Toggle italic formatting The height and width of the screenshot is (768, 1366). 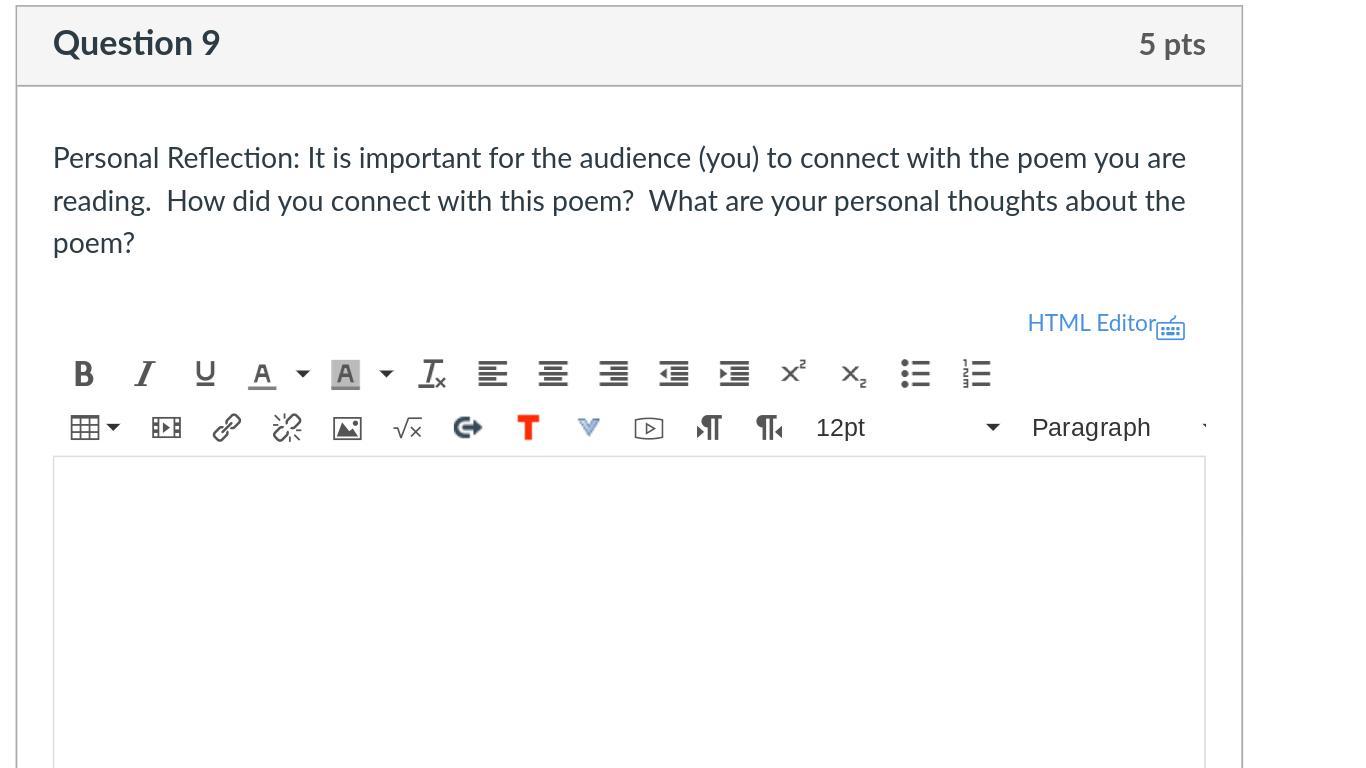tap(145, 374)
